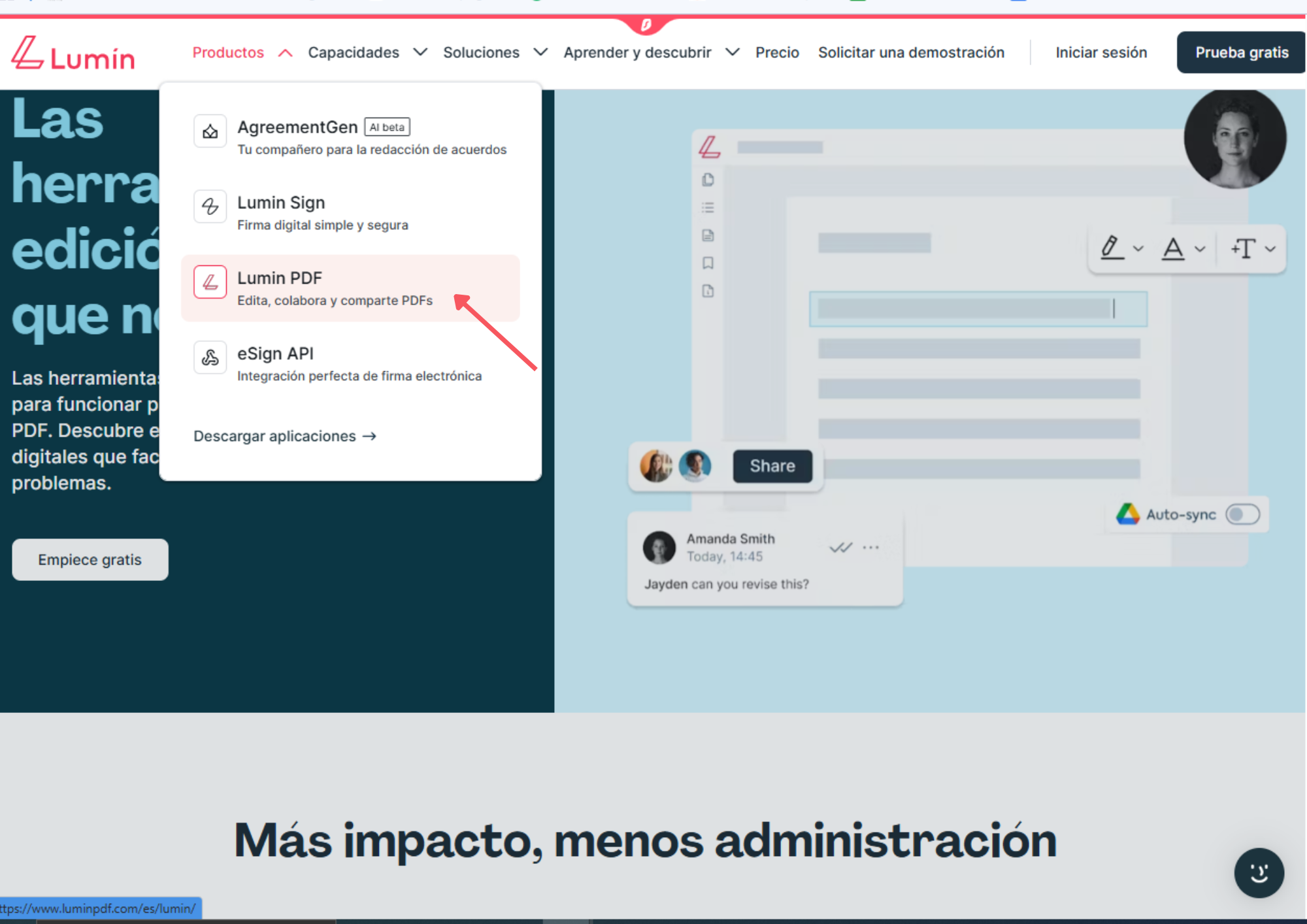
Task: Click the Google Drive icon next to Auto-sync
Action: tap(1127, 514)
